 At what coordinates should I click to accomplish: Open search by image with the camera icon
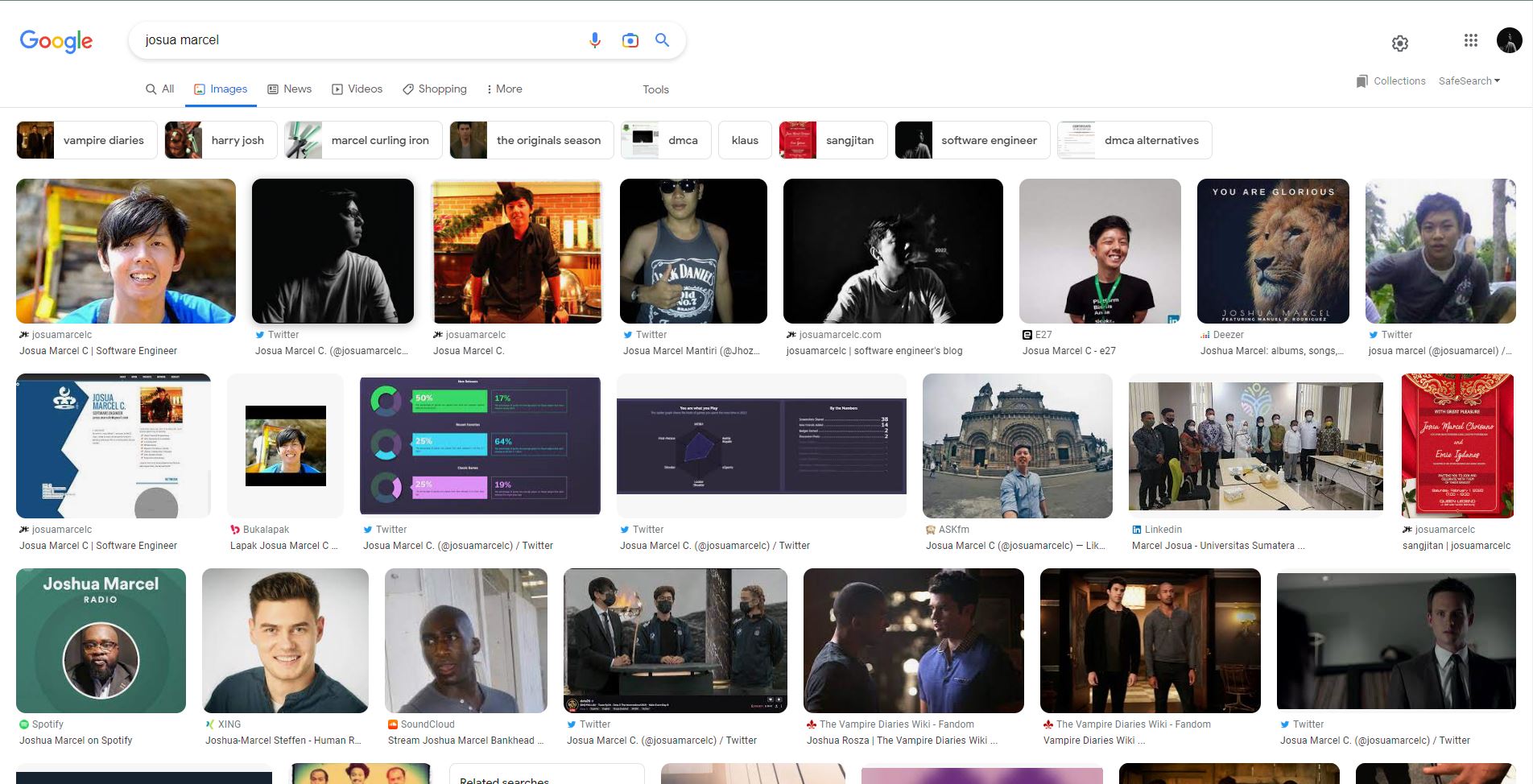pyautogui.click(x=630, y=39)
